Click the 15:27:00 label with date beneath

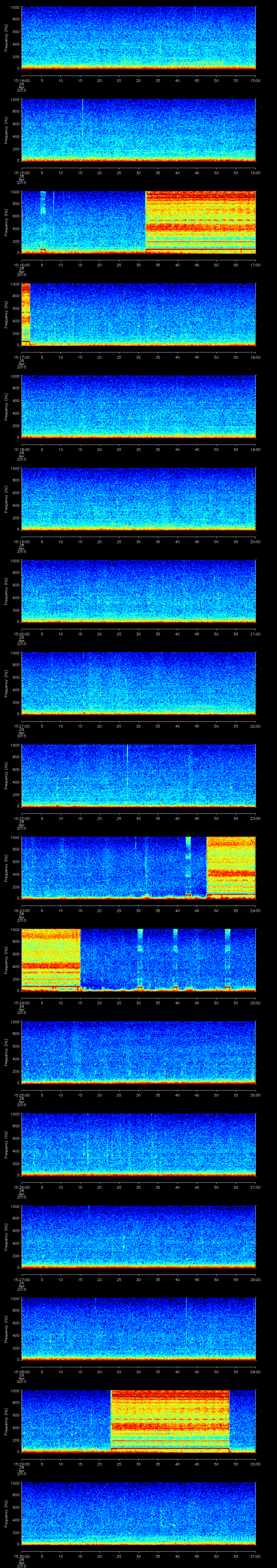[21, 1283]
